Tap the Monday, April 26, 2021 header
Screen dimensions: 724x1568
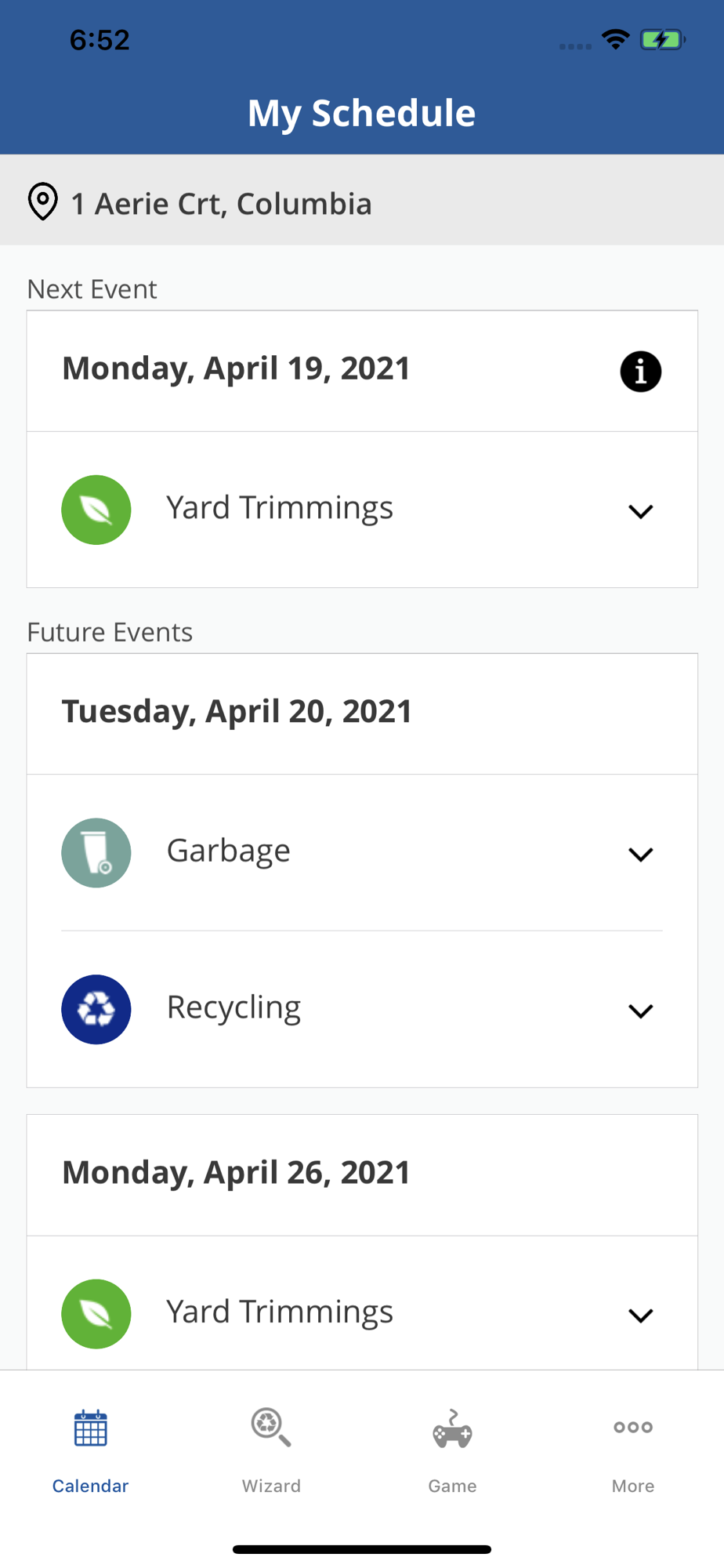click(x=237, y=1173)
